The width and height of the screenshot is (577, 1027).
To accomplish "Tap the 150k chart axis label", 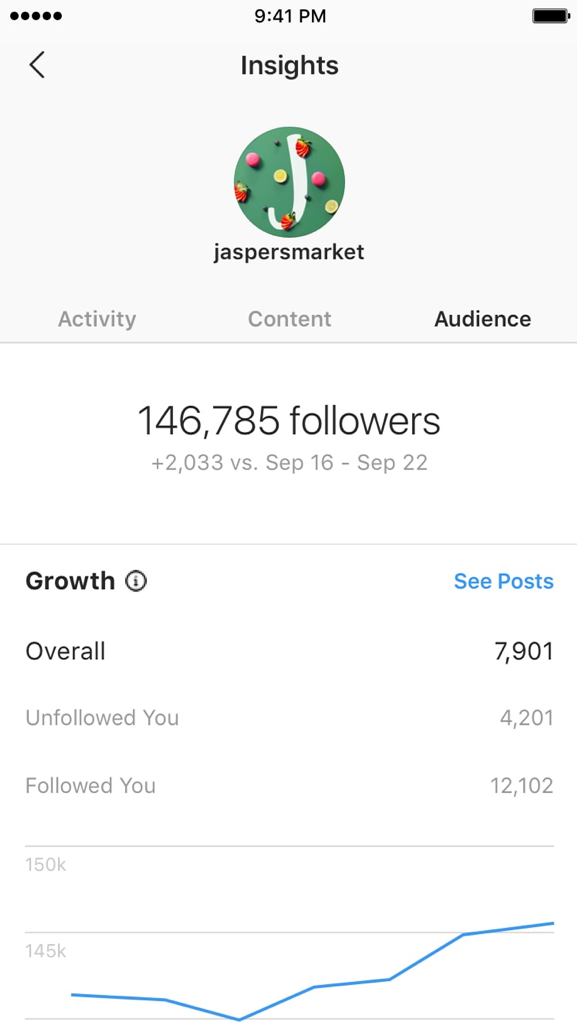I will pyautogui.click(x=46, y=865).
